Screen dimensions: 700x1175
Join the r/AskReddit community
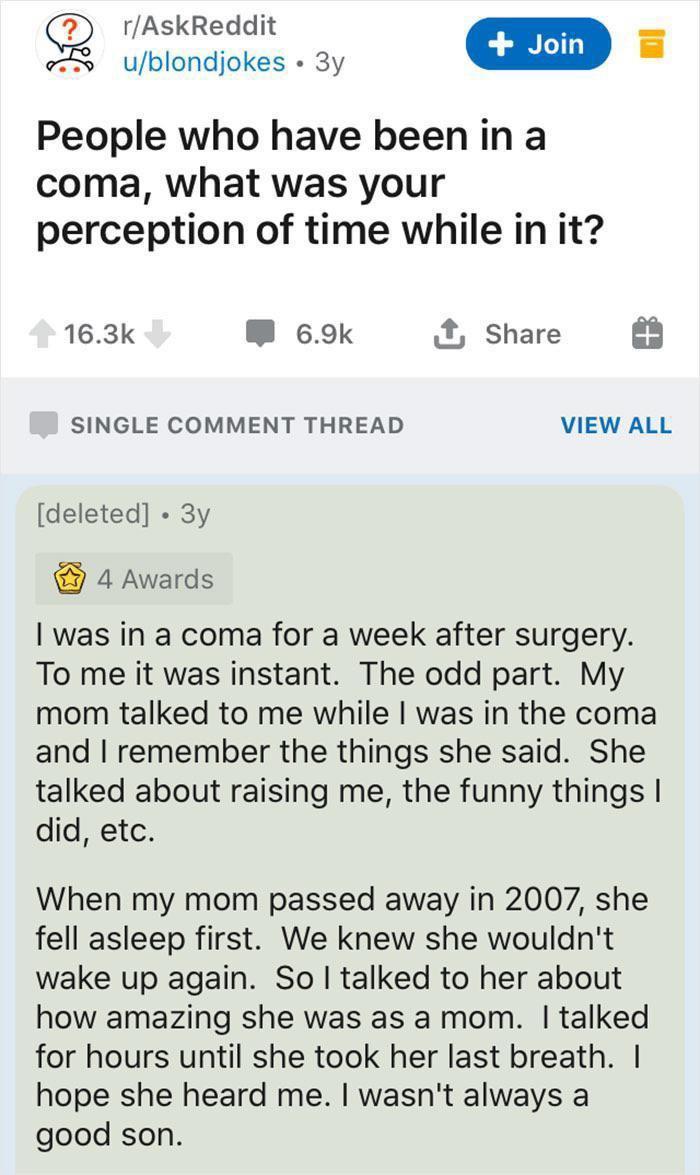[x=538, y=43]
